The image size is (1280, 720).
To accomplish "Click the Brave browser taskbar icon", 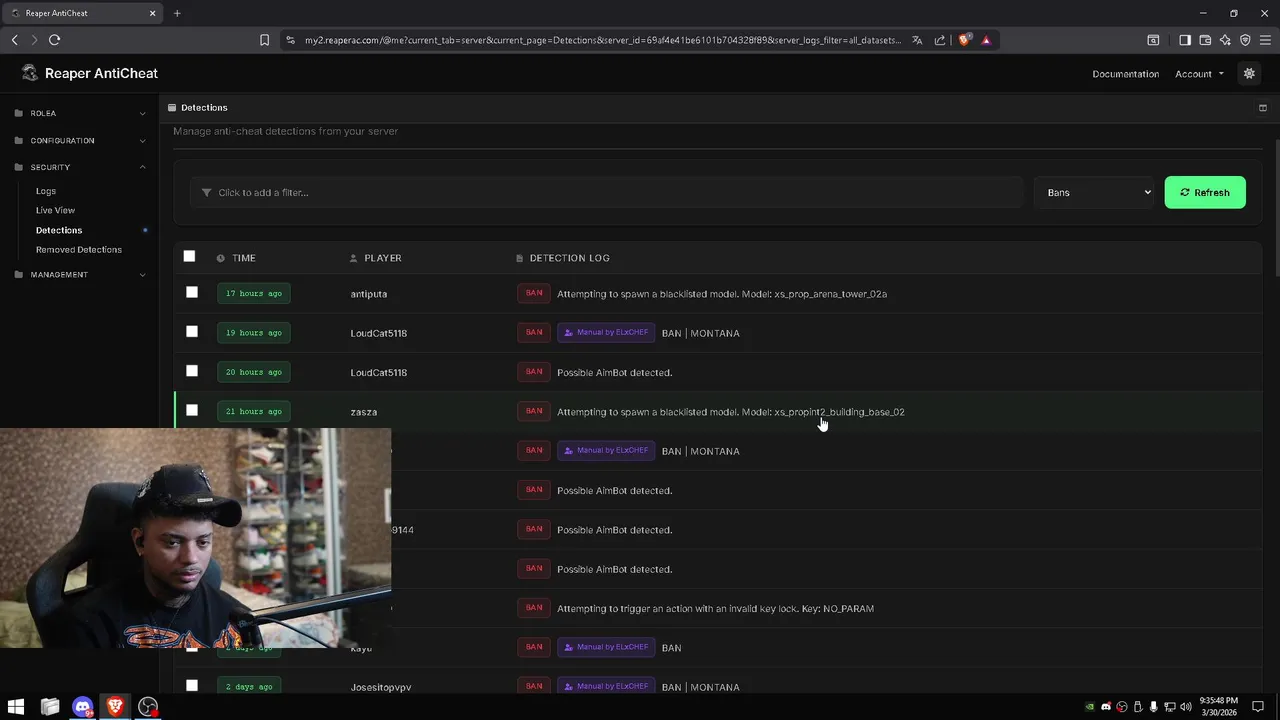I will (x=115, y=707).
